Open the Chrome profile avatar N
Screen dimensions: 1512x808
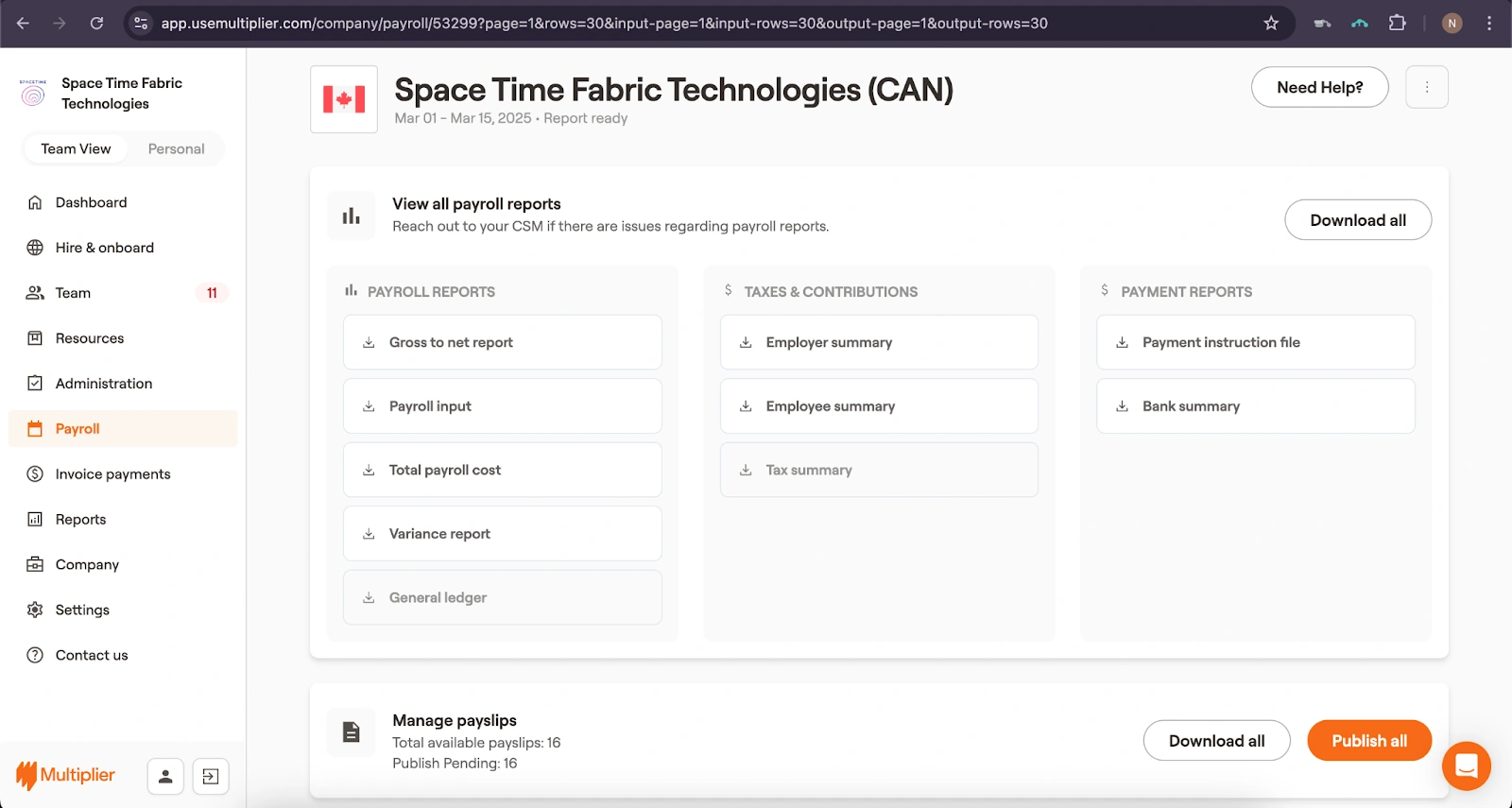click(1452, 23)
